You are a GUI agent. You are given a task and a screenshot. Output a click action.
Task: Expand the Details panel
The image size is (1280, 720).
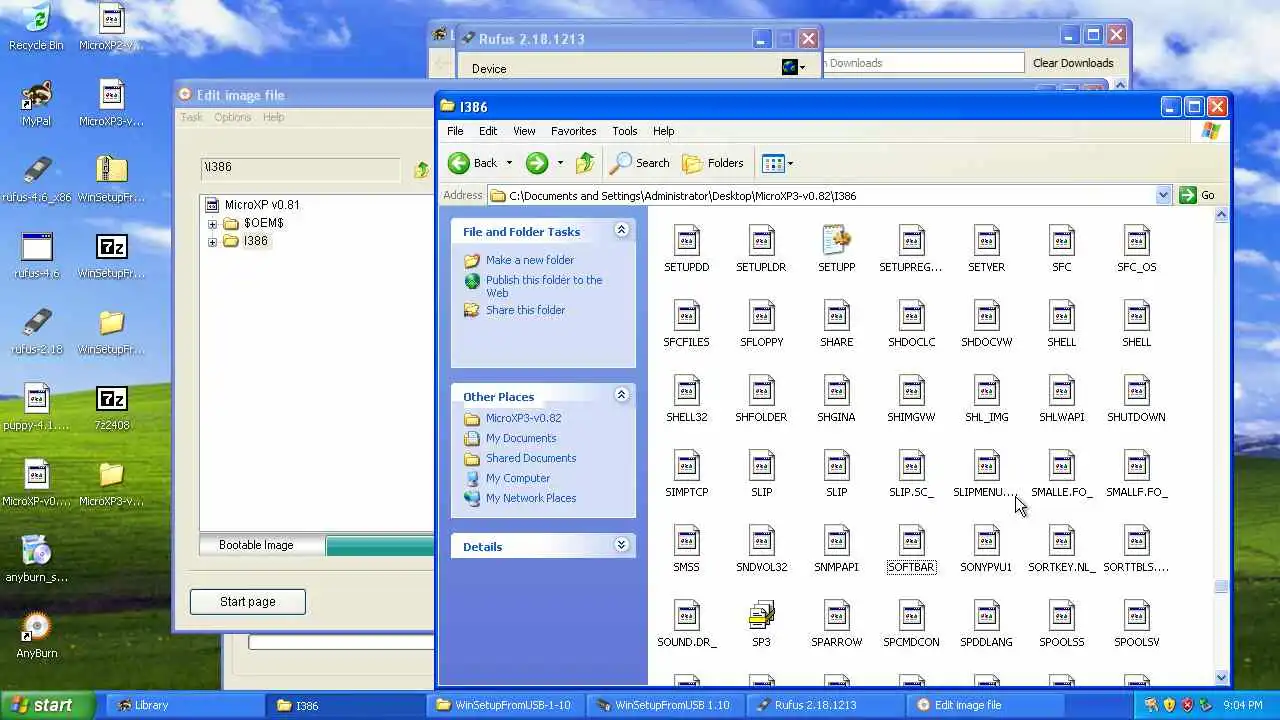[621, 545]
